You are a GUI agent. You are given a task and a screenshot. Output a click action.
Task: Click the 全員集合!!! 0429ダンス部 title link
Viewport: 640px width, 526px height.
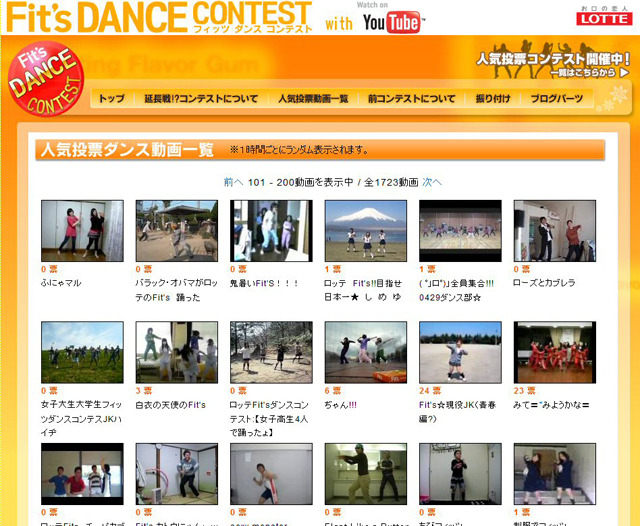(x=457, y=290)
